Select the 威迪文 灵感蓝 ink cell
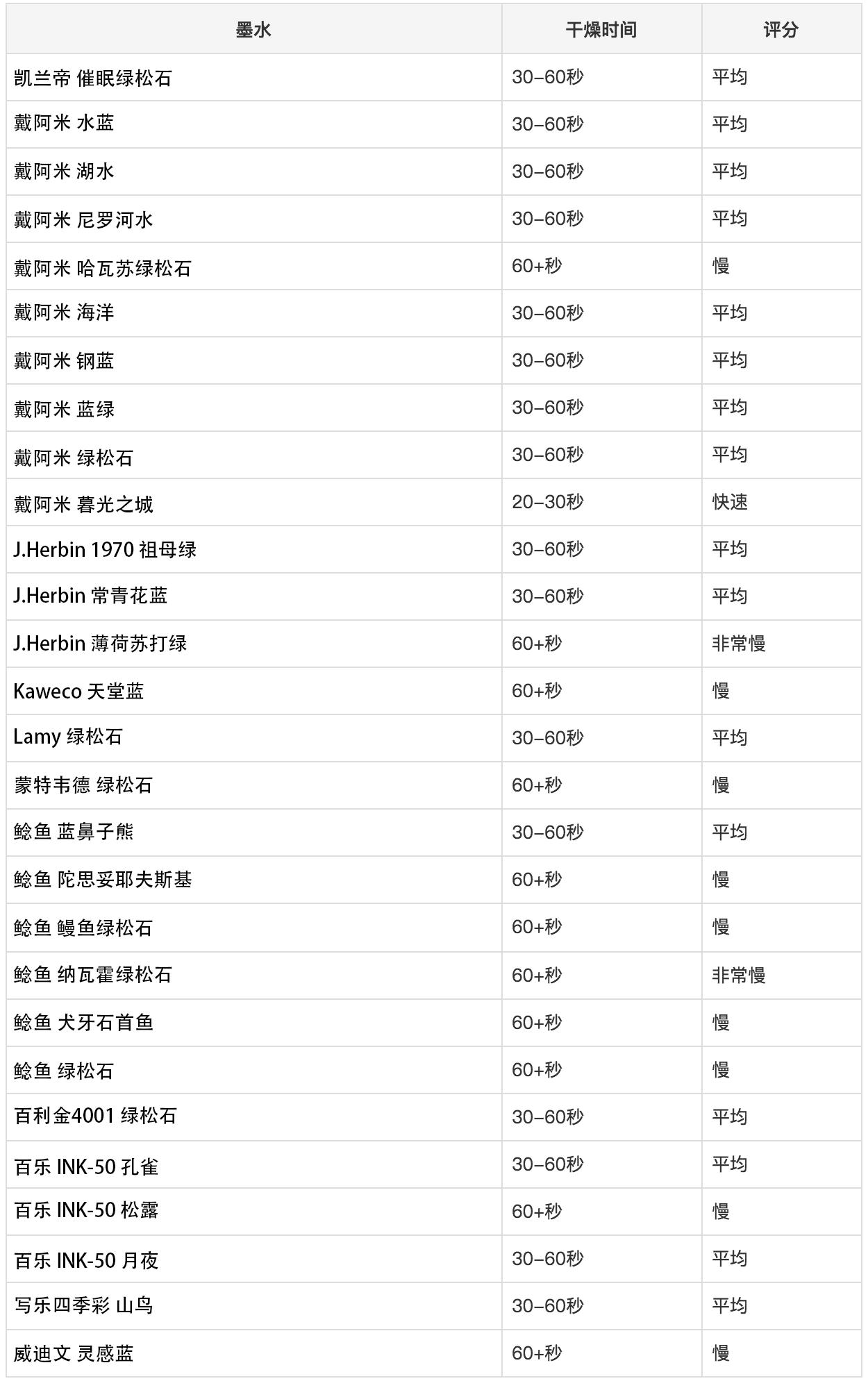 [74, 1353]
